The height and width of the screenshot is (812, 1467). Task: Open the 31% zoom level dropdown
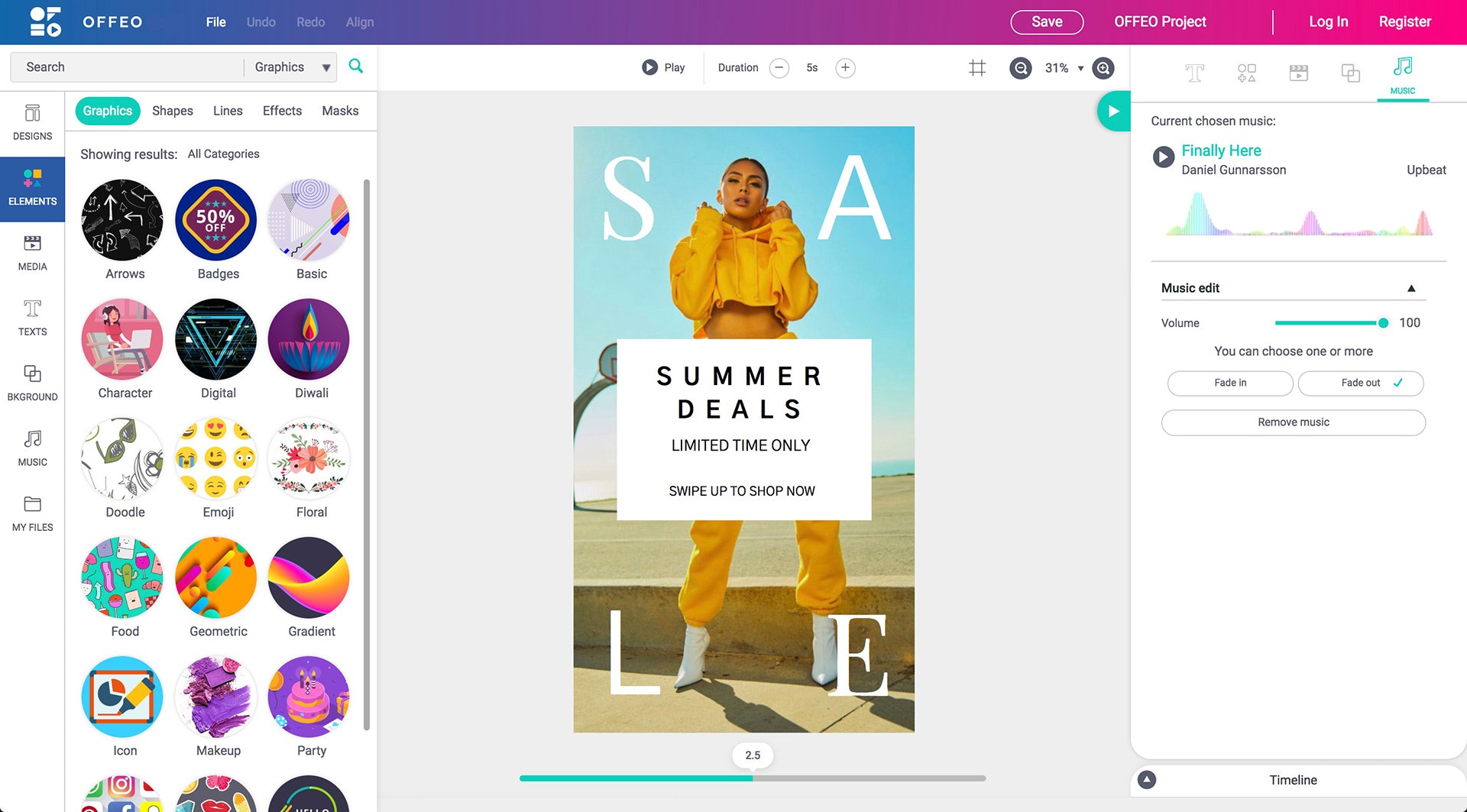1064,68
